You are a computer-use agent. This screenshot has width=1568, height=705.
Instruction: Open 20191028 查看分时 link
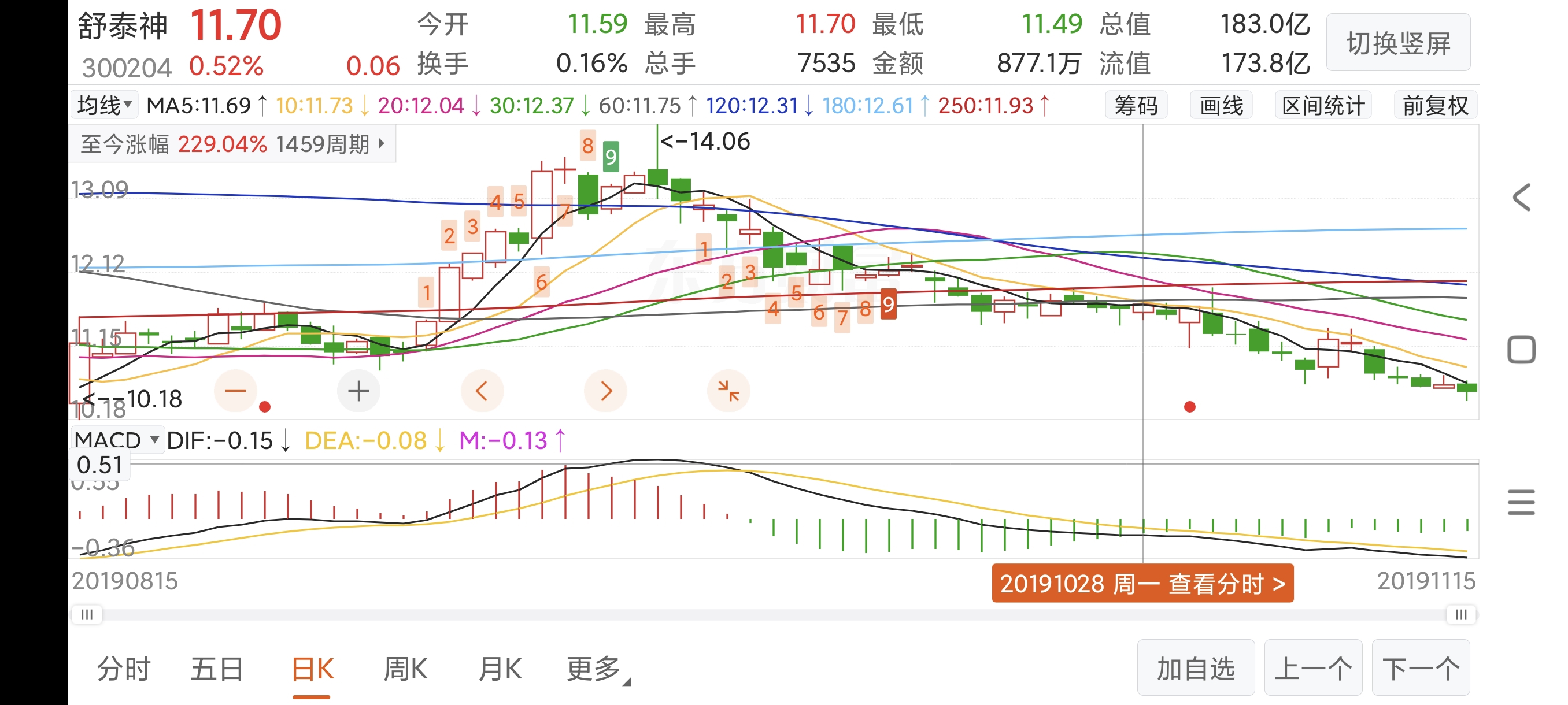1142,583
